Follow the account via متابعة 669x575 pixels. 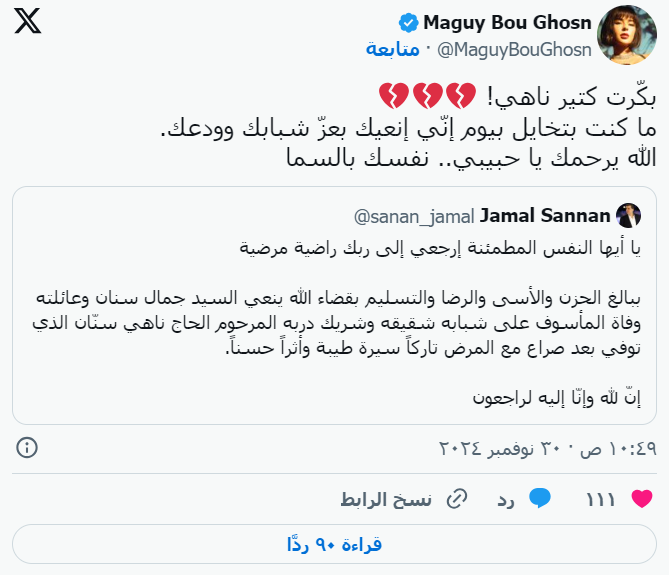point(392,48)
